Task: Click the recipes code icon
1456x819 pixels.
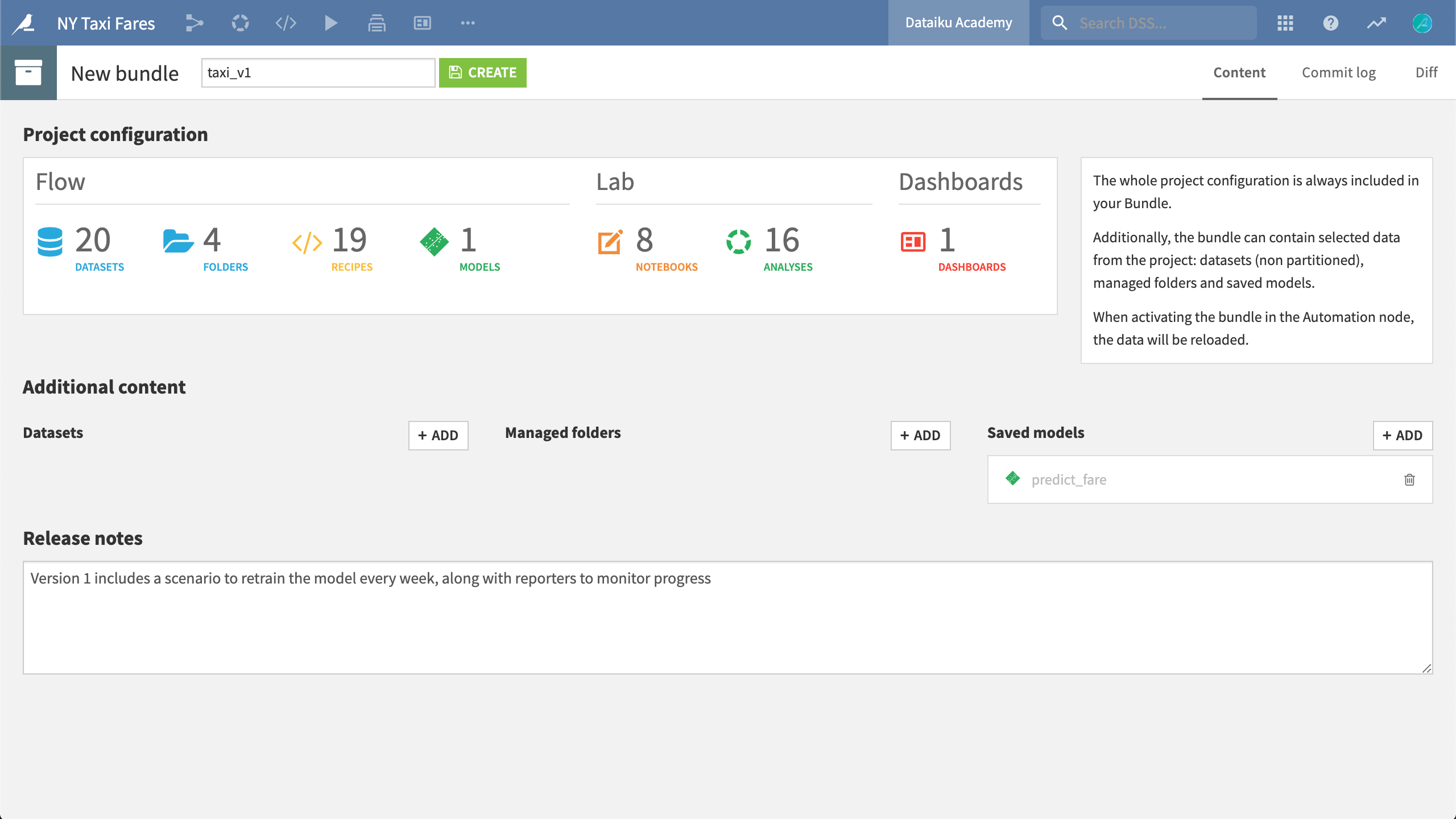Action: tap(307, 243)
